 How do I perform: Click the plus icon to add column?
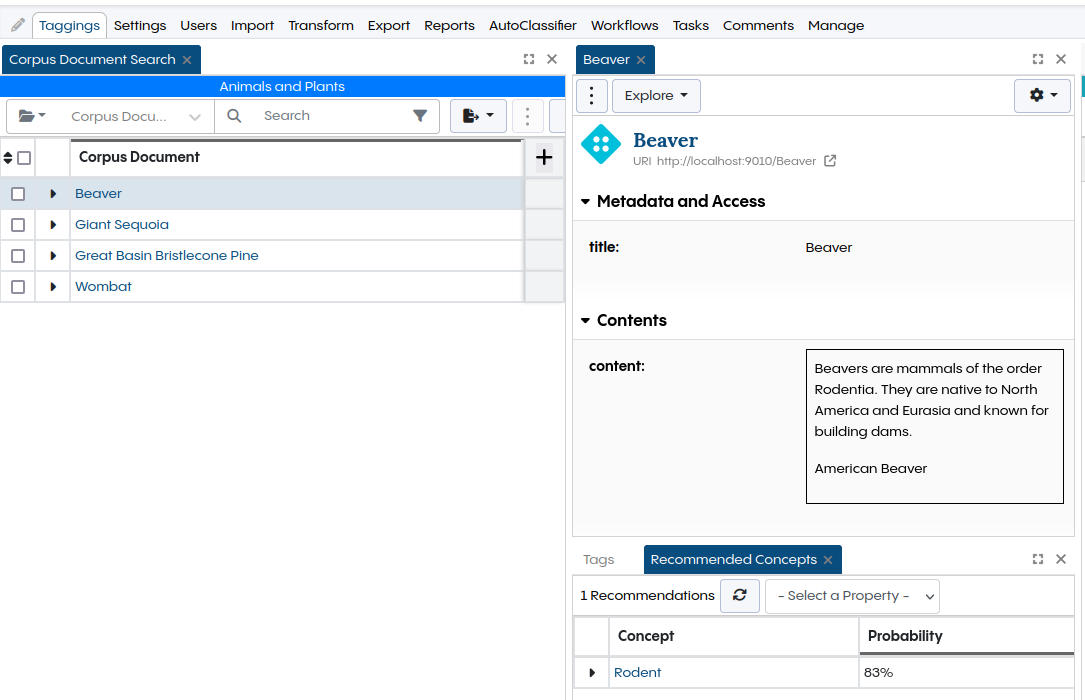click(544, 157)
